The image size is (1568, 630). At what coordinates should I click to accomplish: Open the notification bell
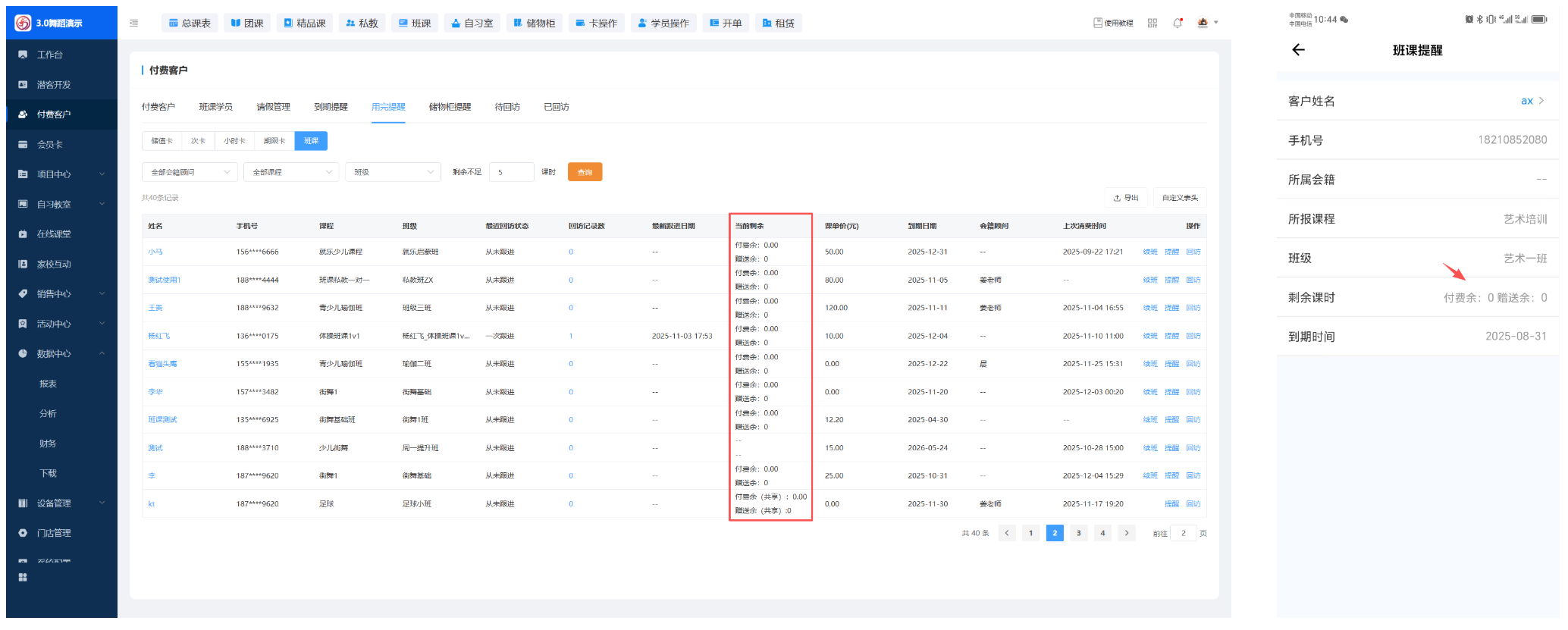click(x=1178, y=23)
